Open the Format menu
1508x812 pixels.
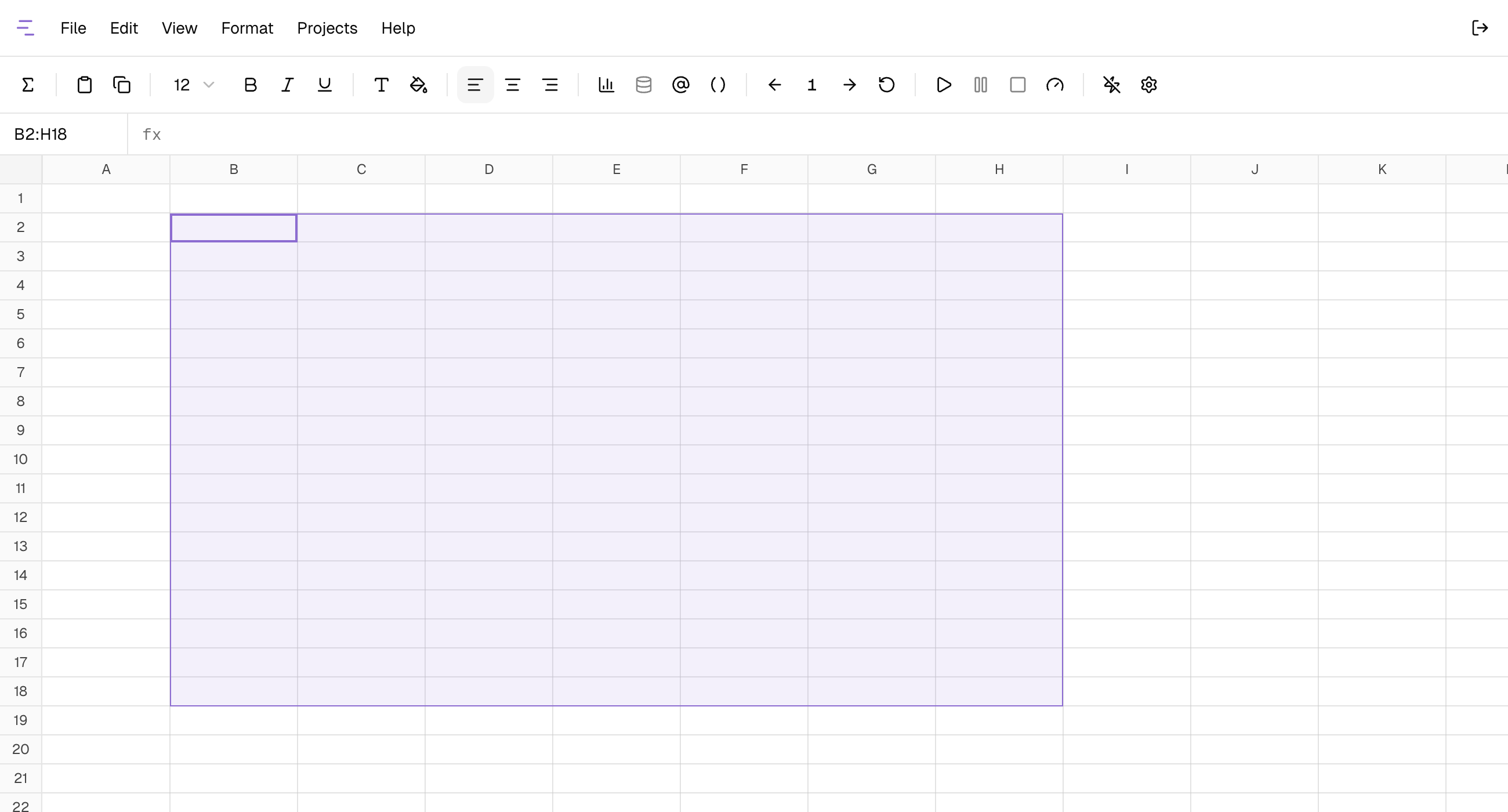click(x=247, y=28)
